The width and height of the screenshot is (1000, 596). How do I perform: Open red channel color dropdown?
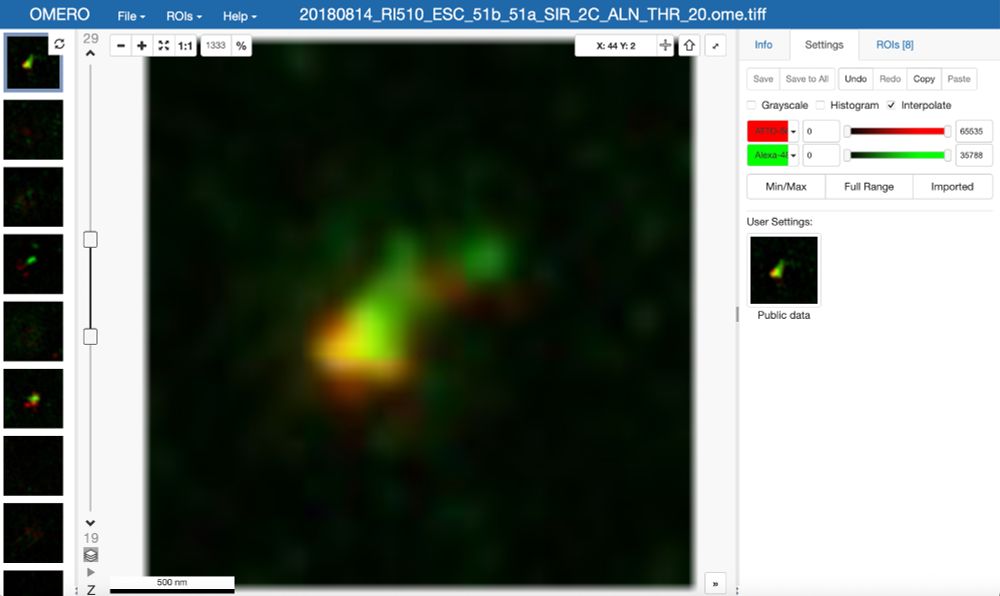click(x=793, y=131)
